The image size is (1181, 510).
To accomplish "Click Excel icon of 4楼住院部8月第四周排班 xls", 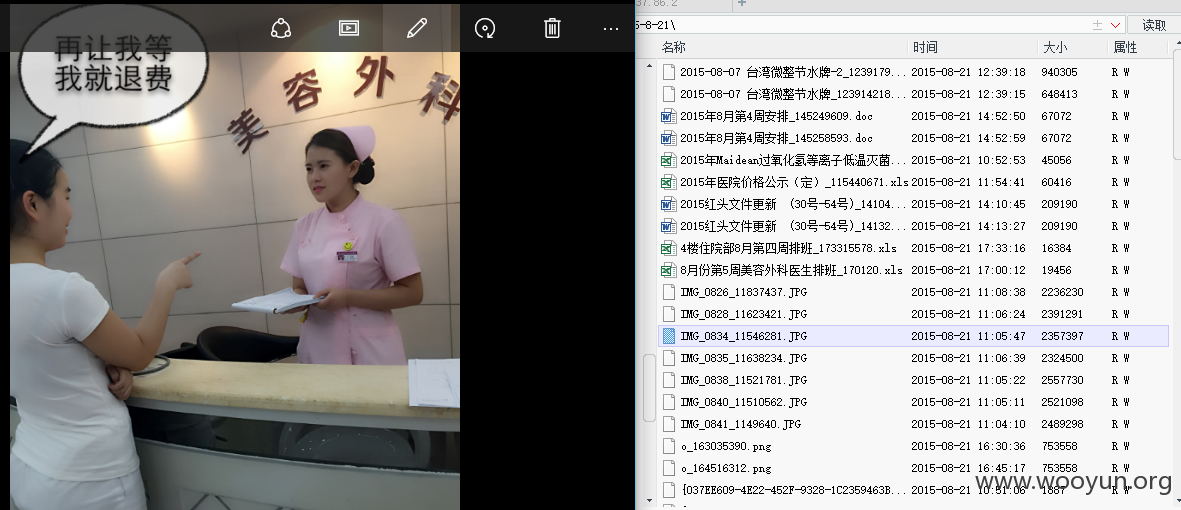I will 668,248.
